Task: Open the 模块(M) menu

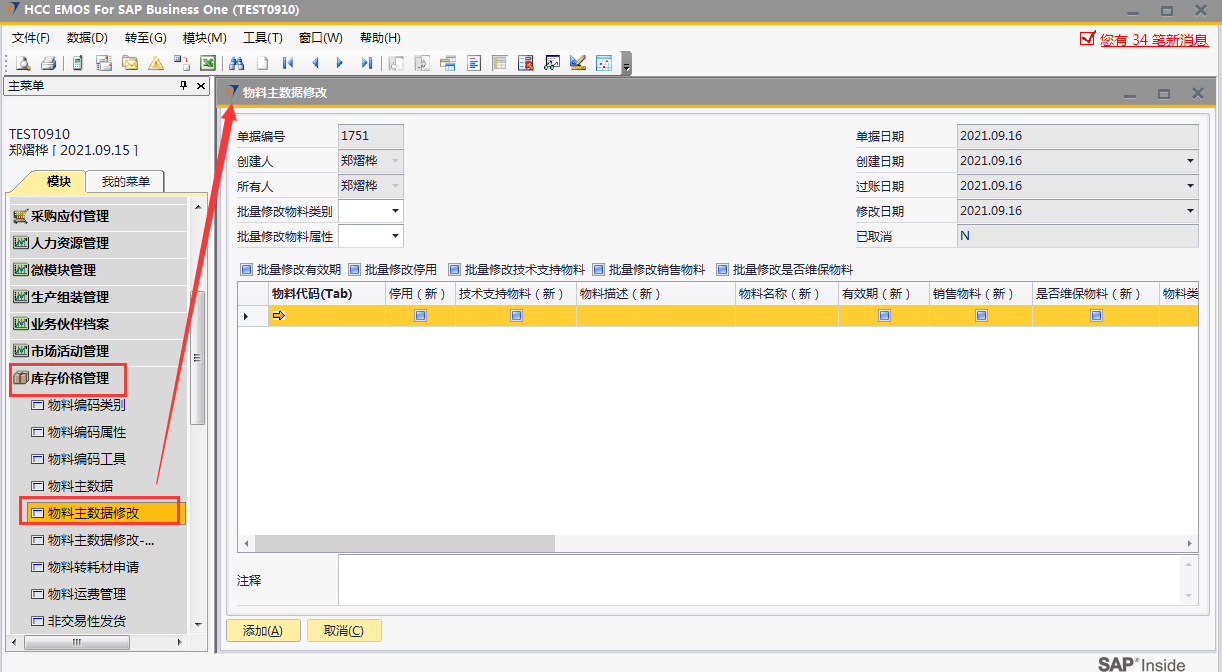Action: coord(204,38)
